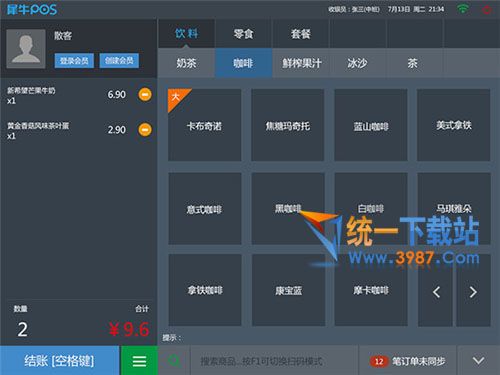Go to next product page arrow
The image size is (500, 375).
click(473, 291)
